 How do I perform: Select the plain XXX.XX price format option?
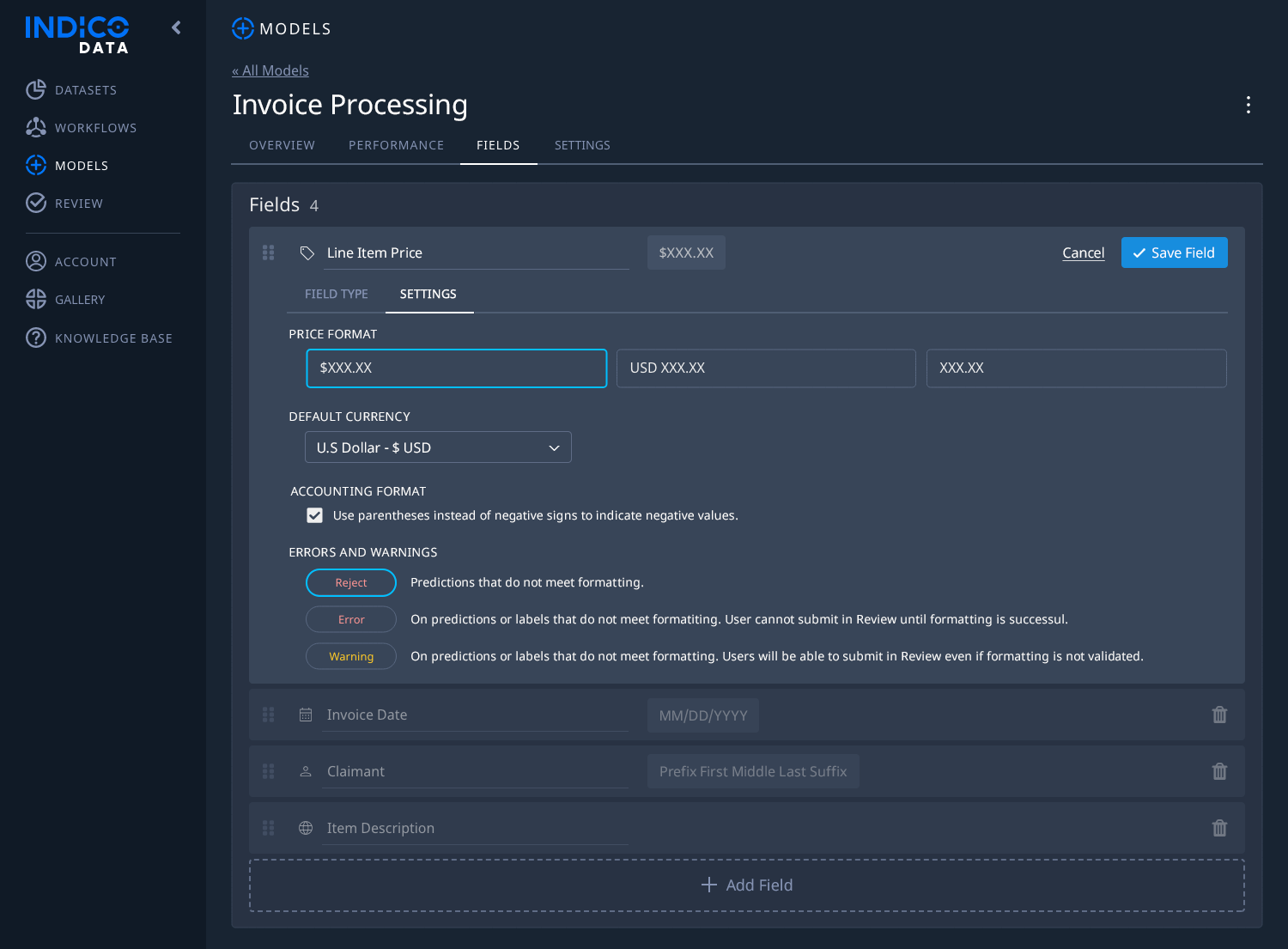coord(1076,368)
